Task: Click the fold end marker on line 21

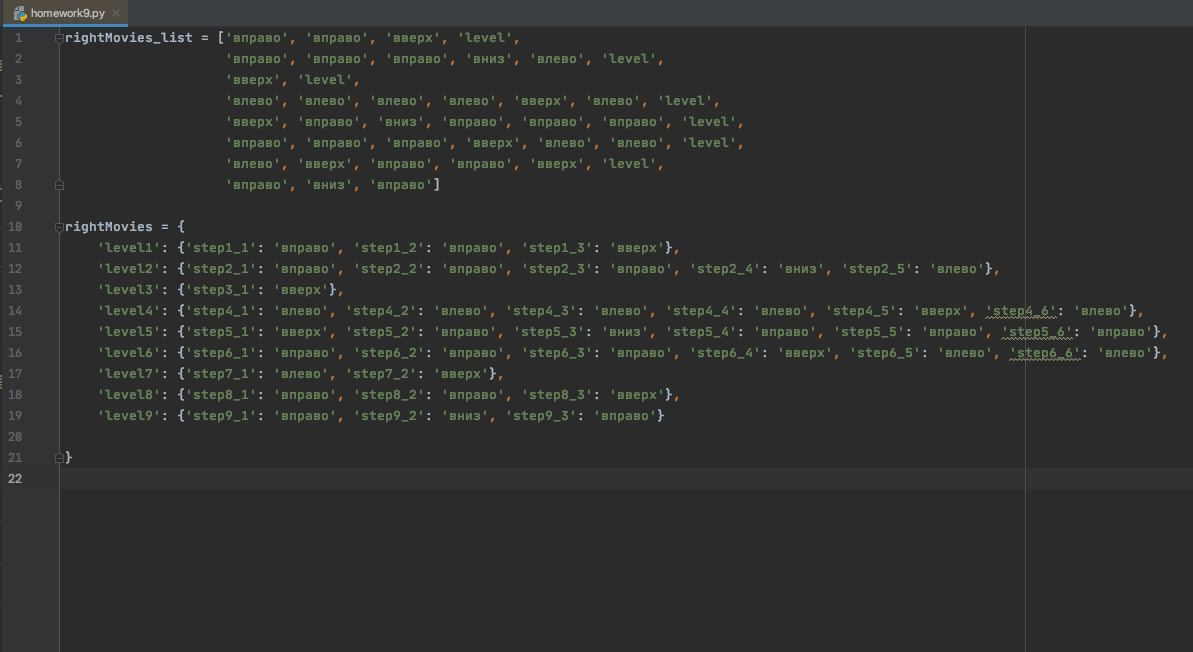Action: tap(59, 457)
